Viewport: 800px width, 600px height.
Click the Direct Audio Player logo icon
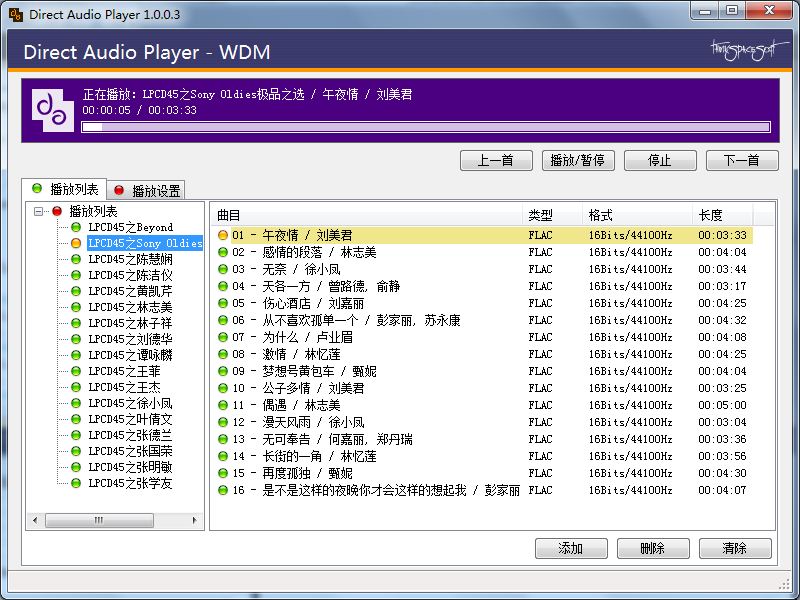click(x=53, y=110)
